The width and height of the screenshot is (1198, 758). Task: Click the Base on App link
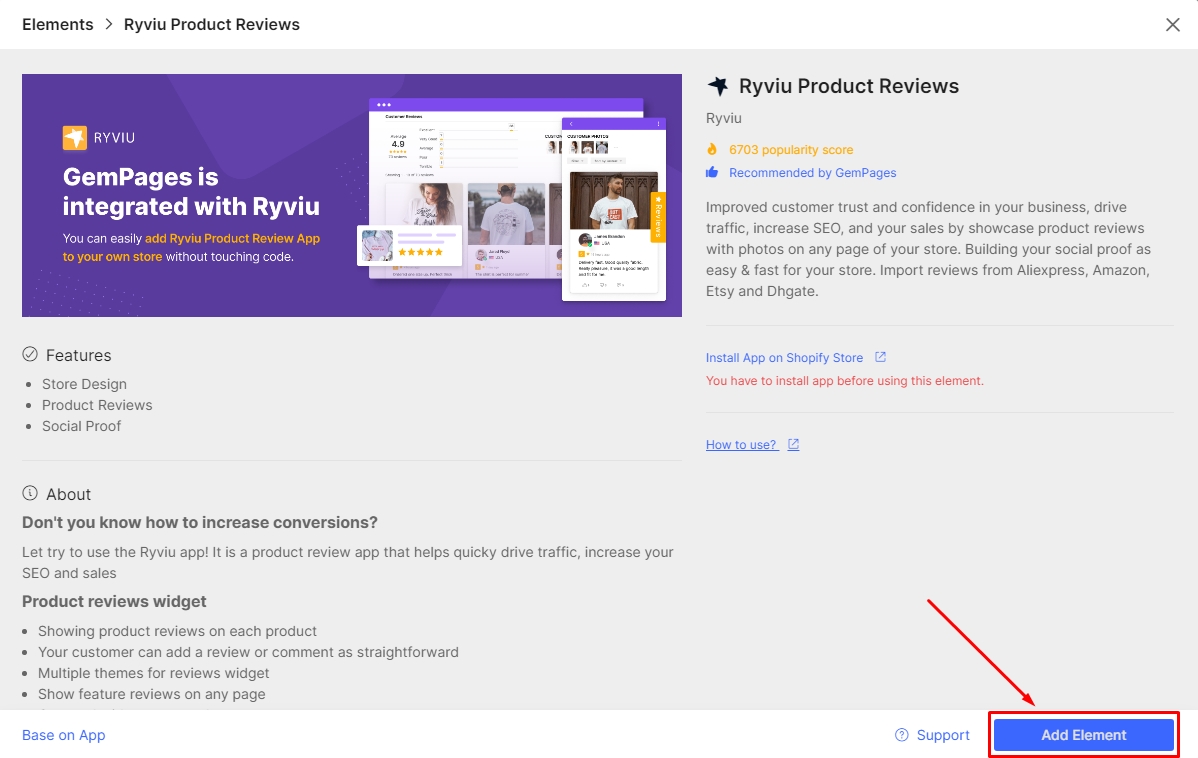(x=63, y=735)
